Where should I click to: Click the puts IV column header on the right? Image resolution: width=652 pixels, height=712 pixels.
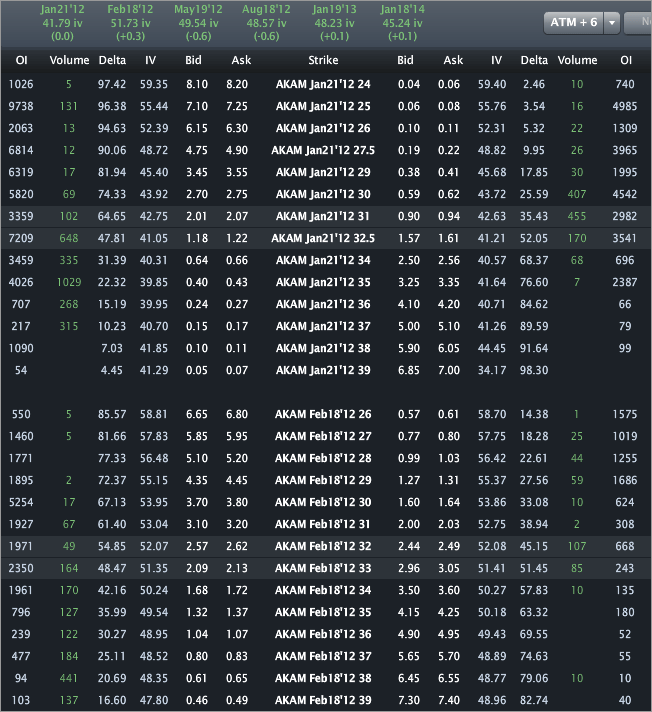tap(496, 60)
